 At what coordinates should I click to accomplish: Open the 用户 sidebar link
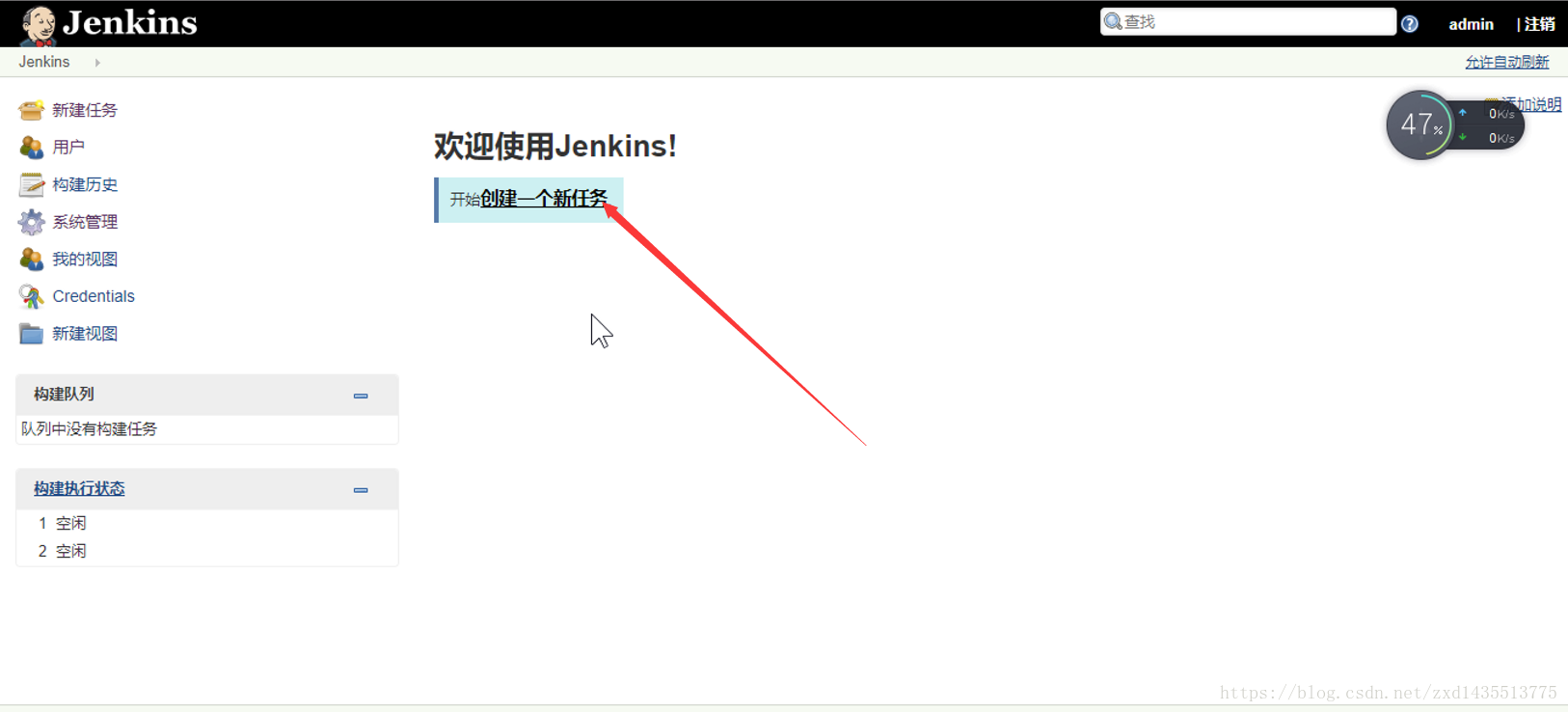tap(68, 147)
